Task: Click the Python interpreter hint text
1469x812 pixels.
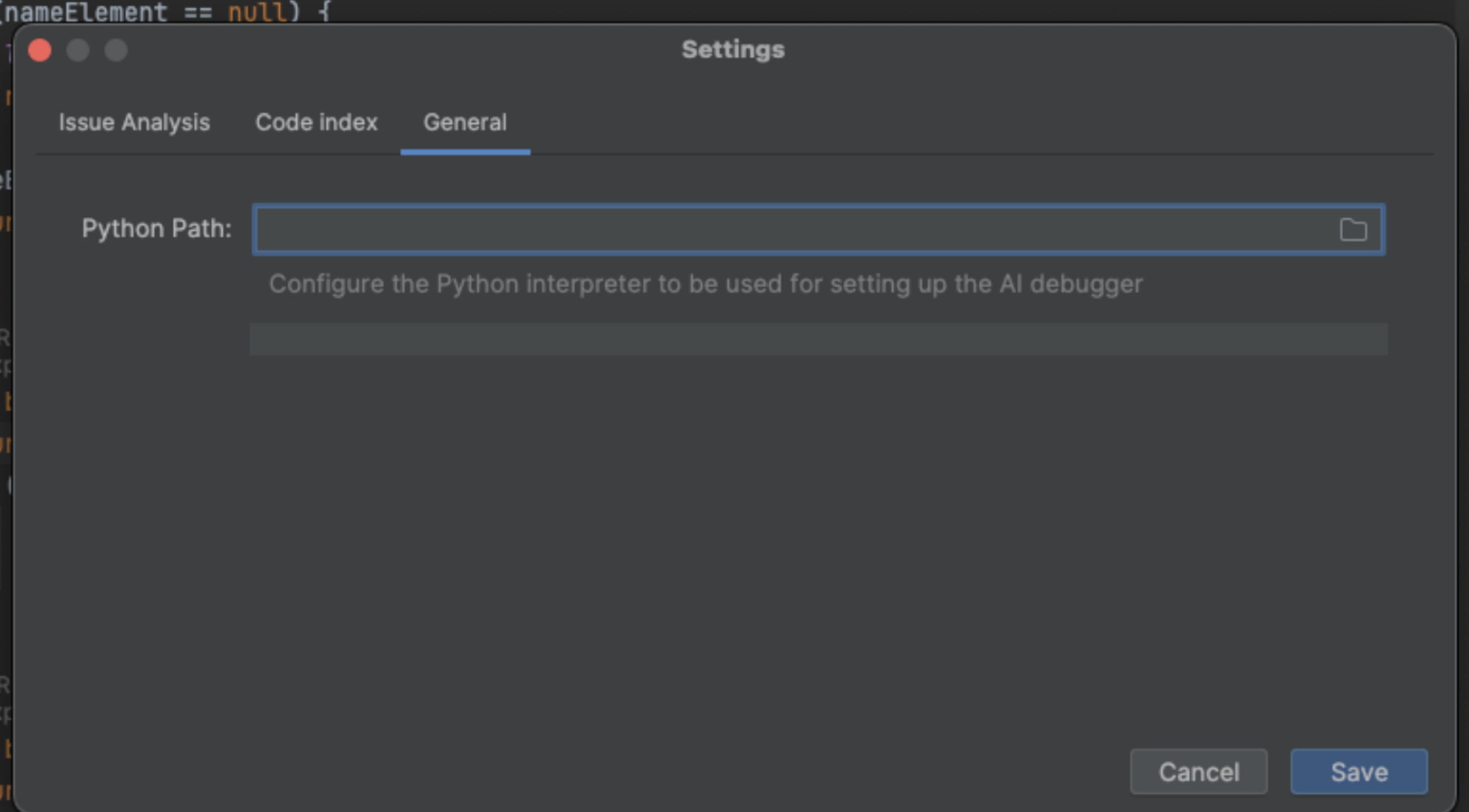Action: tap(705, 284)
